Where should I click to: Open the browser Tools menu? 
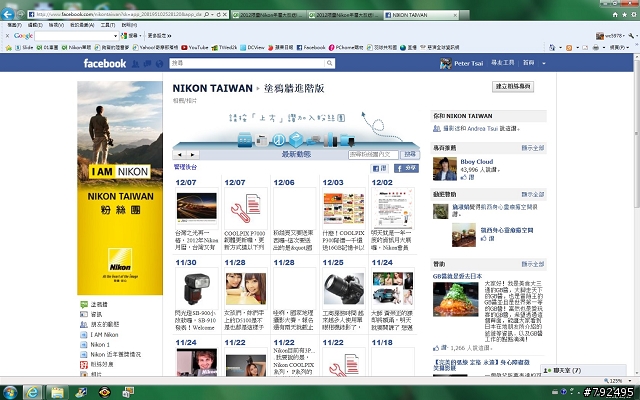pos(108,25)
